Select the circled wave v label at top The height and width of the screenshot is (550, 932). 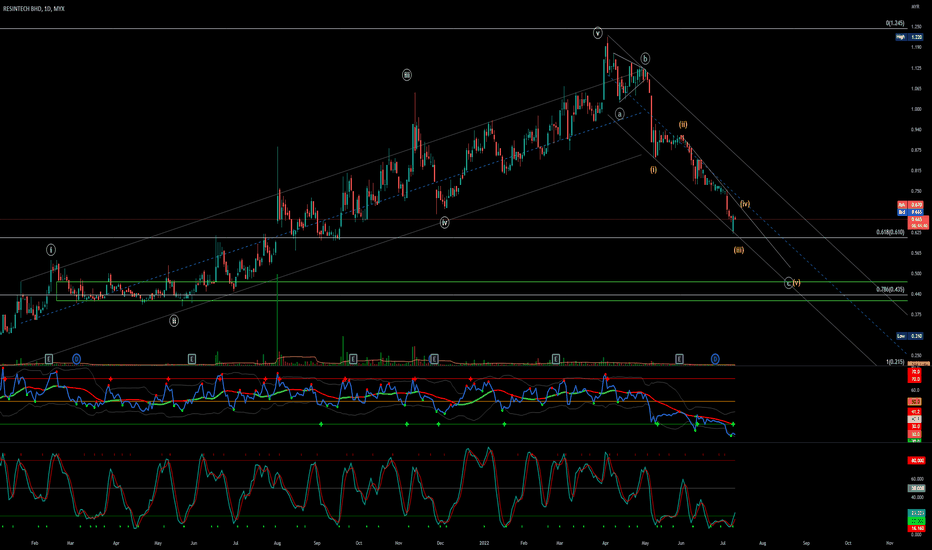coord(598,33)
